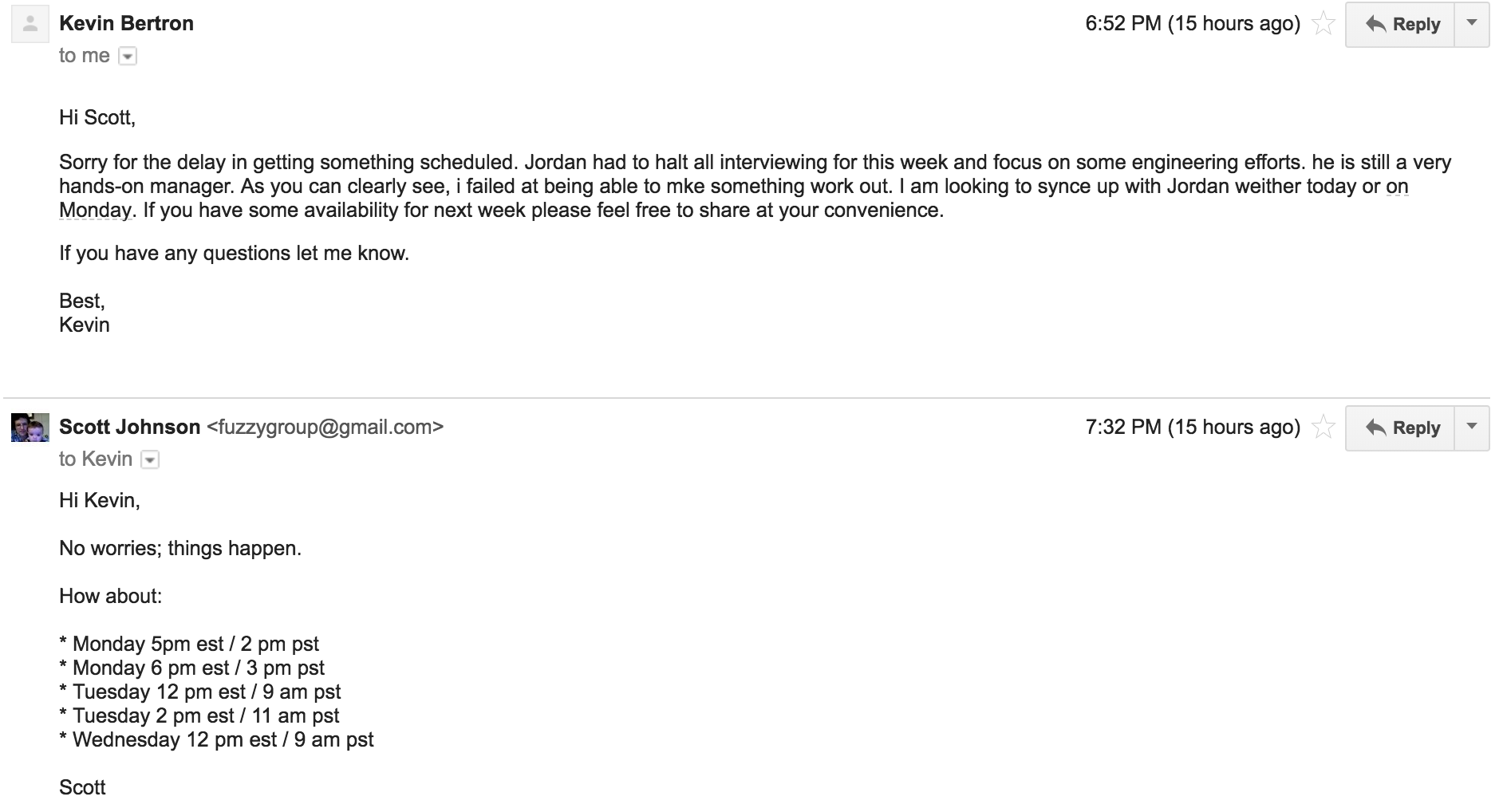Click the Kevin Bertron sender name
Image resolution: width=1503 pixels, height=812 pixels.
[x=126, y=23]
